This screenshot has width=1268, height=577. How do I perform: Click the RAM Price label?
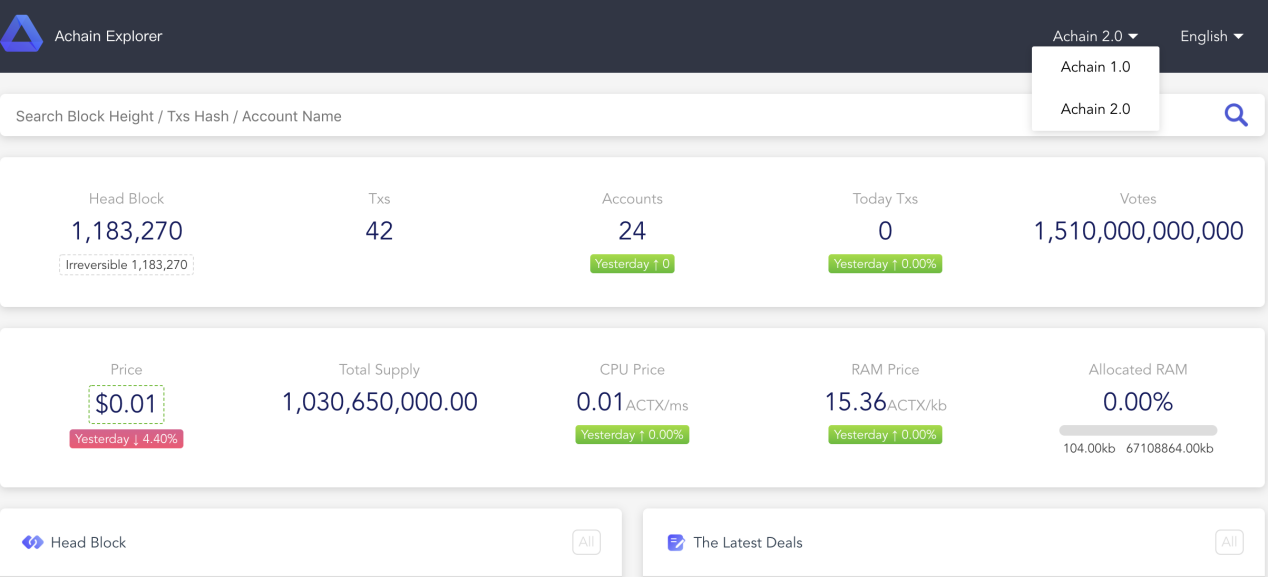(x=885, y=370)
